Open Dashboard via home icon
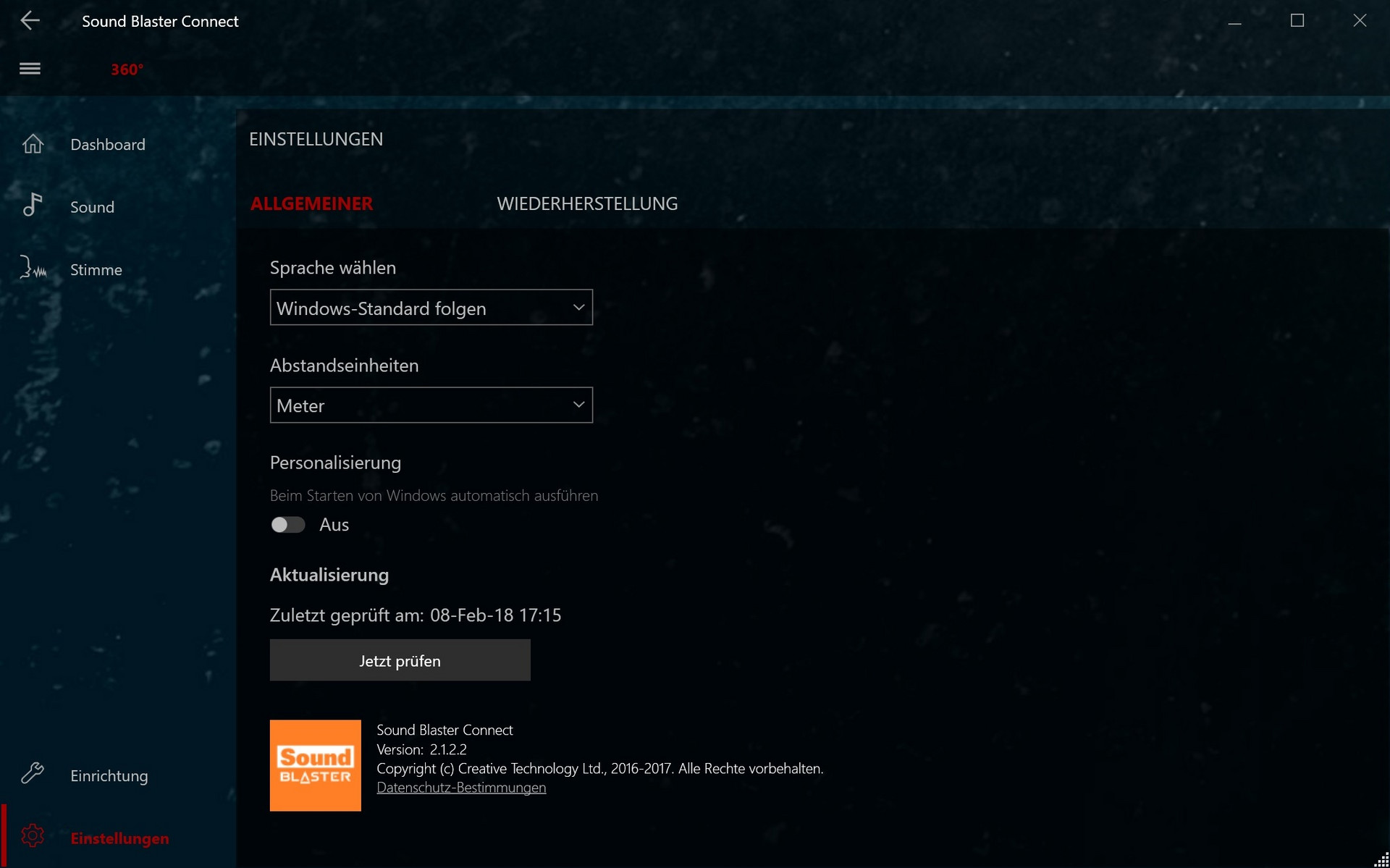 tap(33, 144)
